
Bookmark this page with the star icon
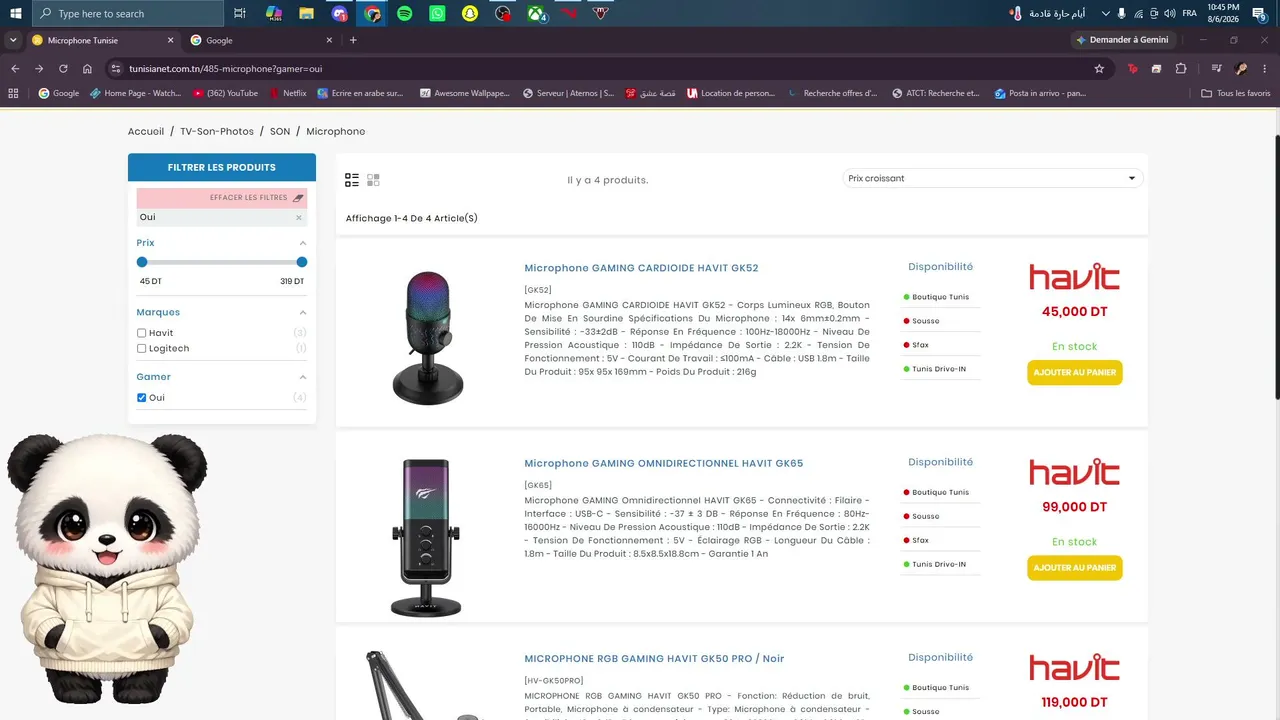click(1099, 69)
